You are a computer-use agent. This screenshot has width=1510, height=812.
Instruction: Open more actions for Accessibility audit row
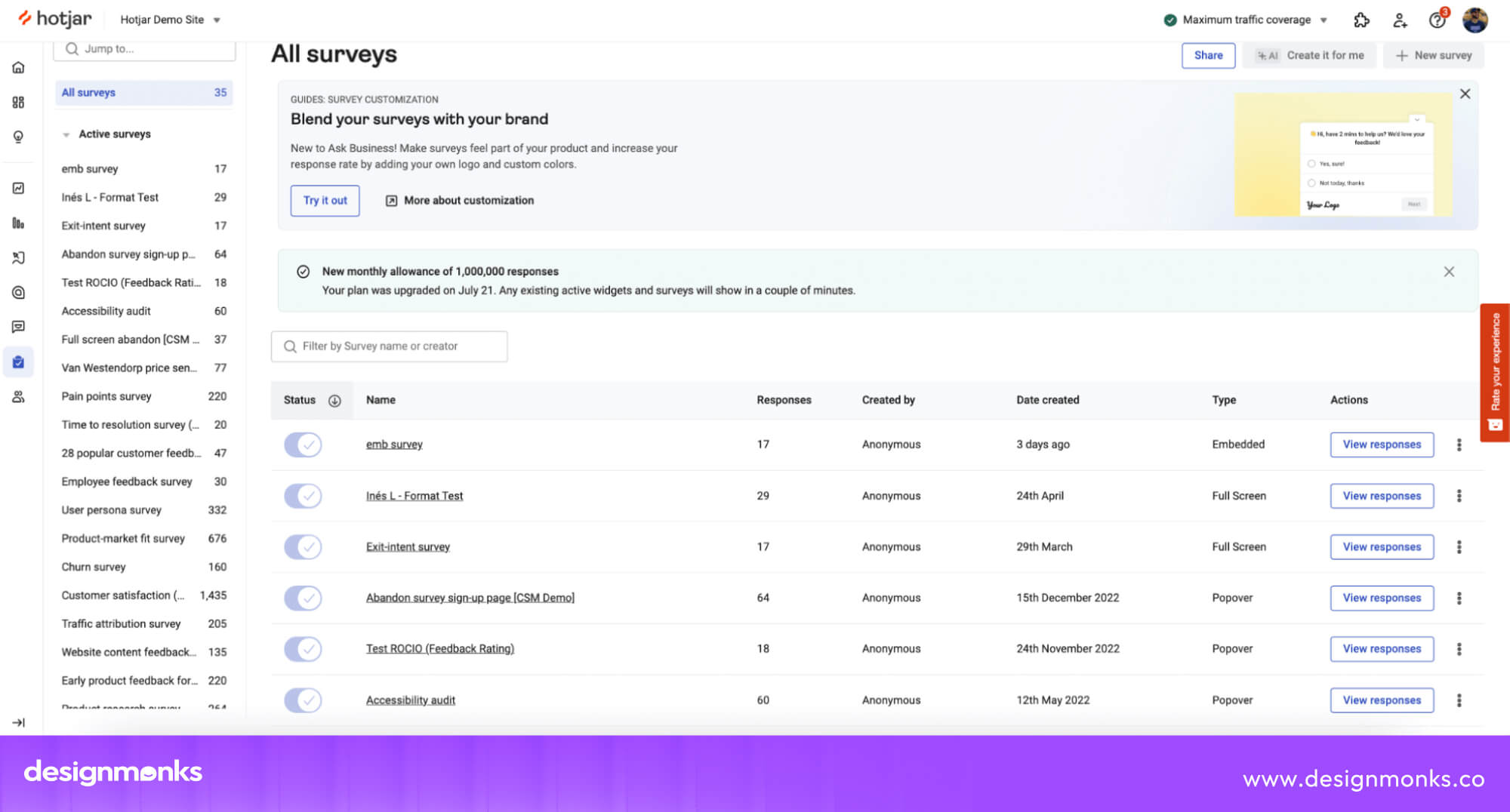click(x=1459, y=700)
